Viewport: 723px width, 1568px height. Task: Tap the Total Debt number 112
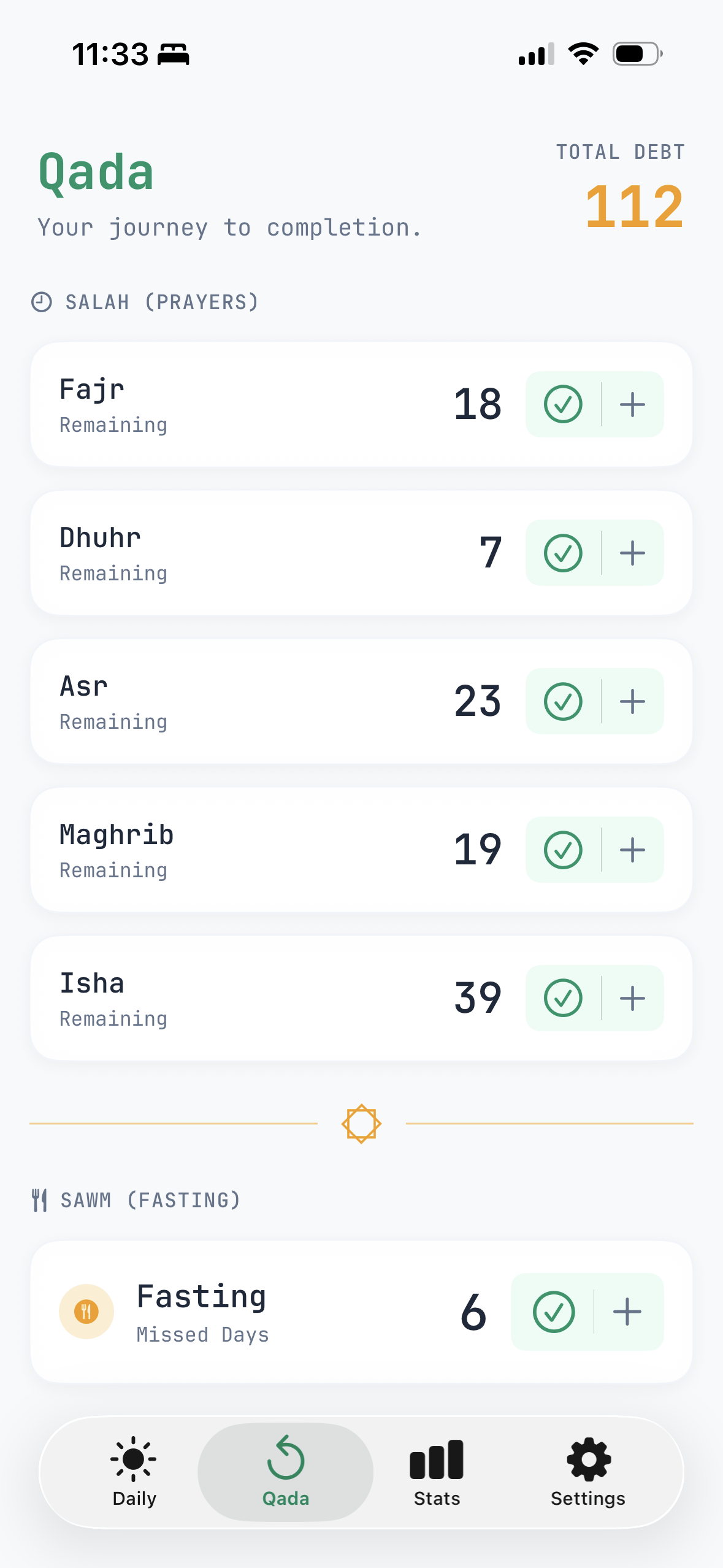(x=634, y=207)
